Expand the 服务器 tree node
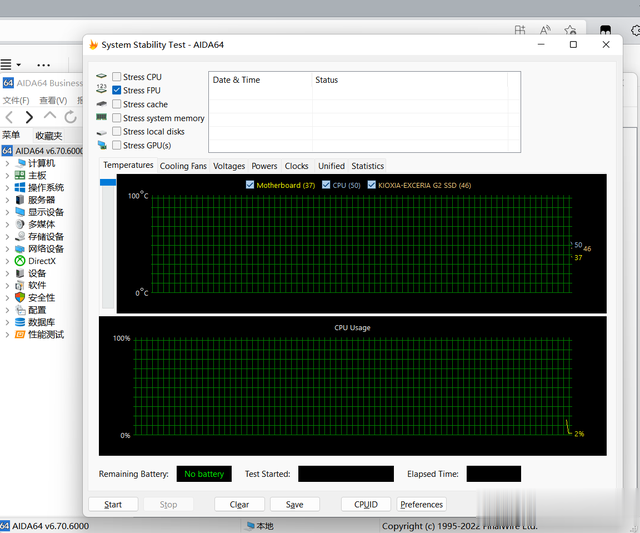Viewport: 640px width, 533px height. point(7,200)
